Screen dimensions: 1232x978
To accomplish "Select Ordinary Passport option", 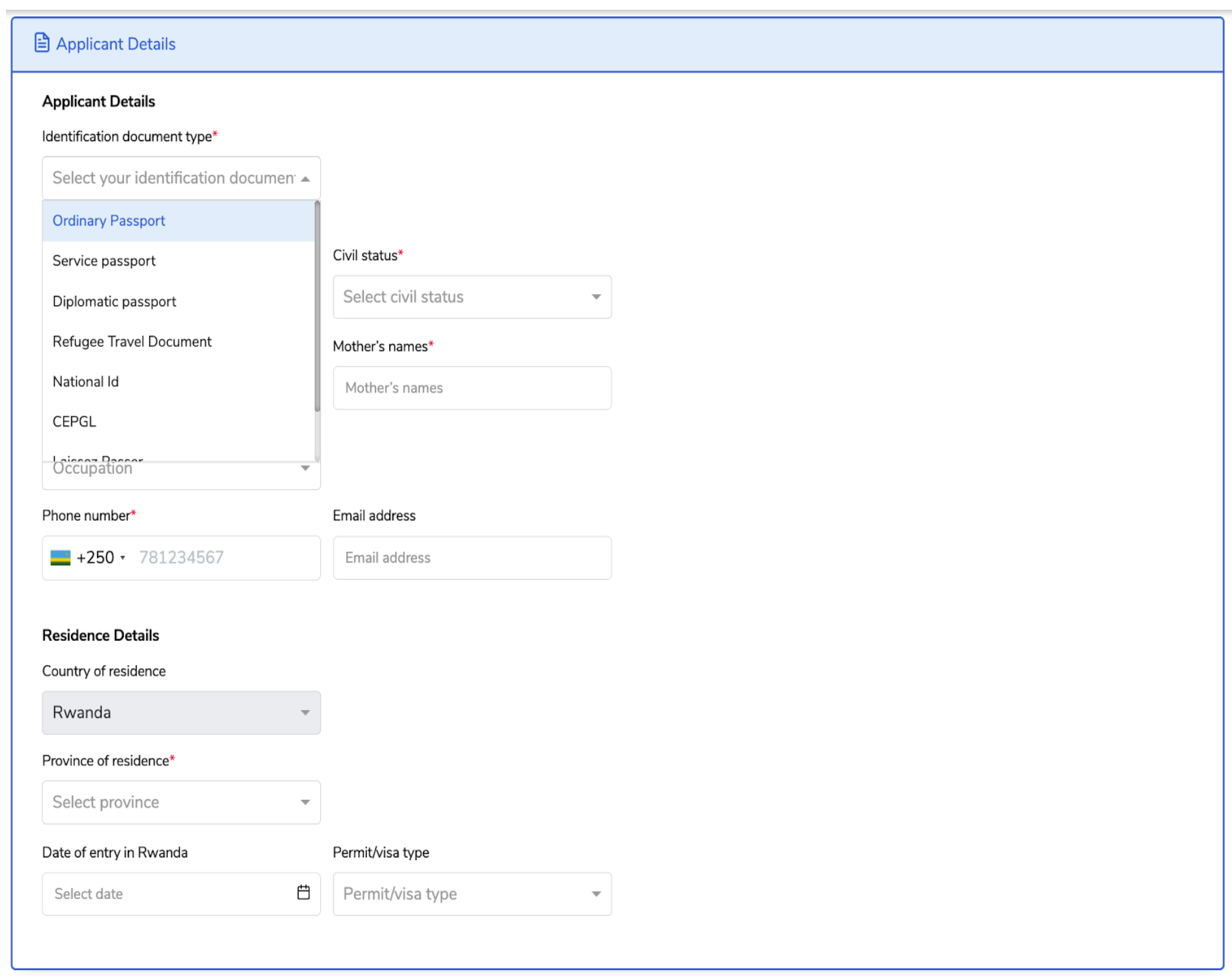I will (x=179, y=220).
